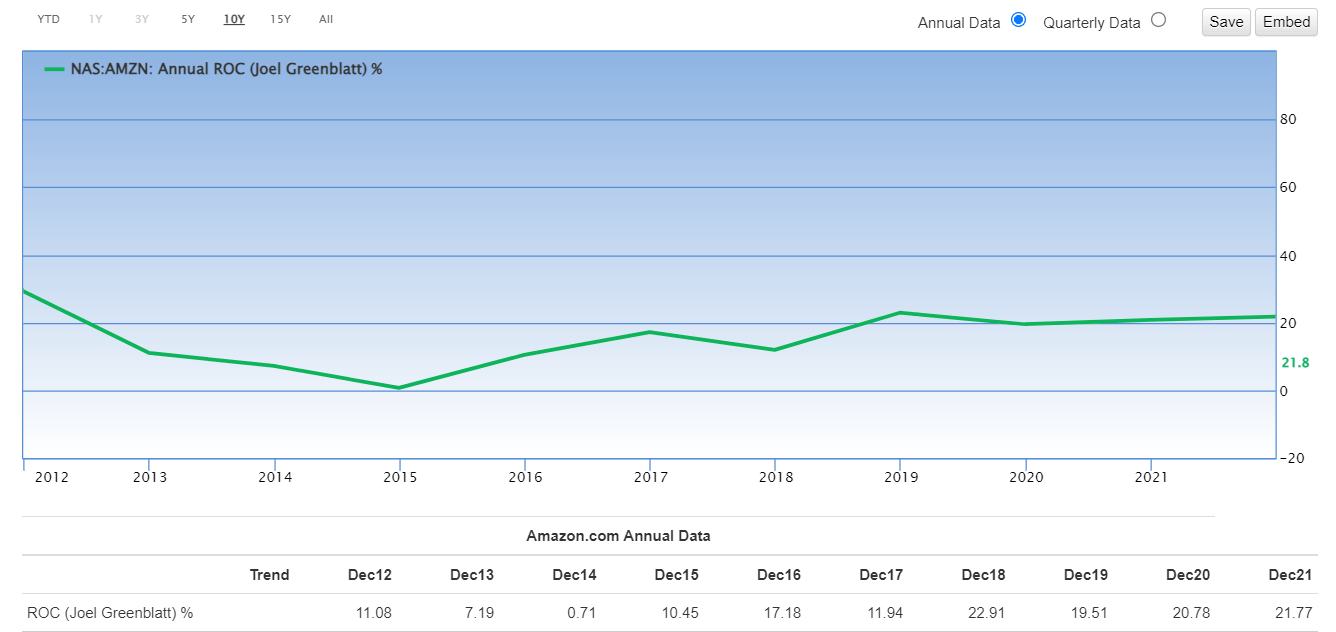Select the Annual Data radio button

[x=1019, y=20]
